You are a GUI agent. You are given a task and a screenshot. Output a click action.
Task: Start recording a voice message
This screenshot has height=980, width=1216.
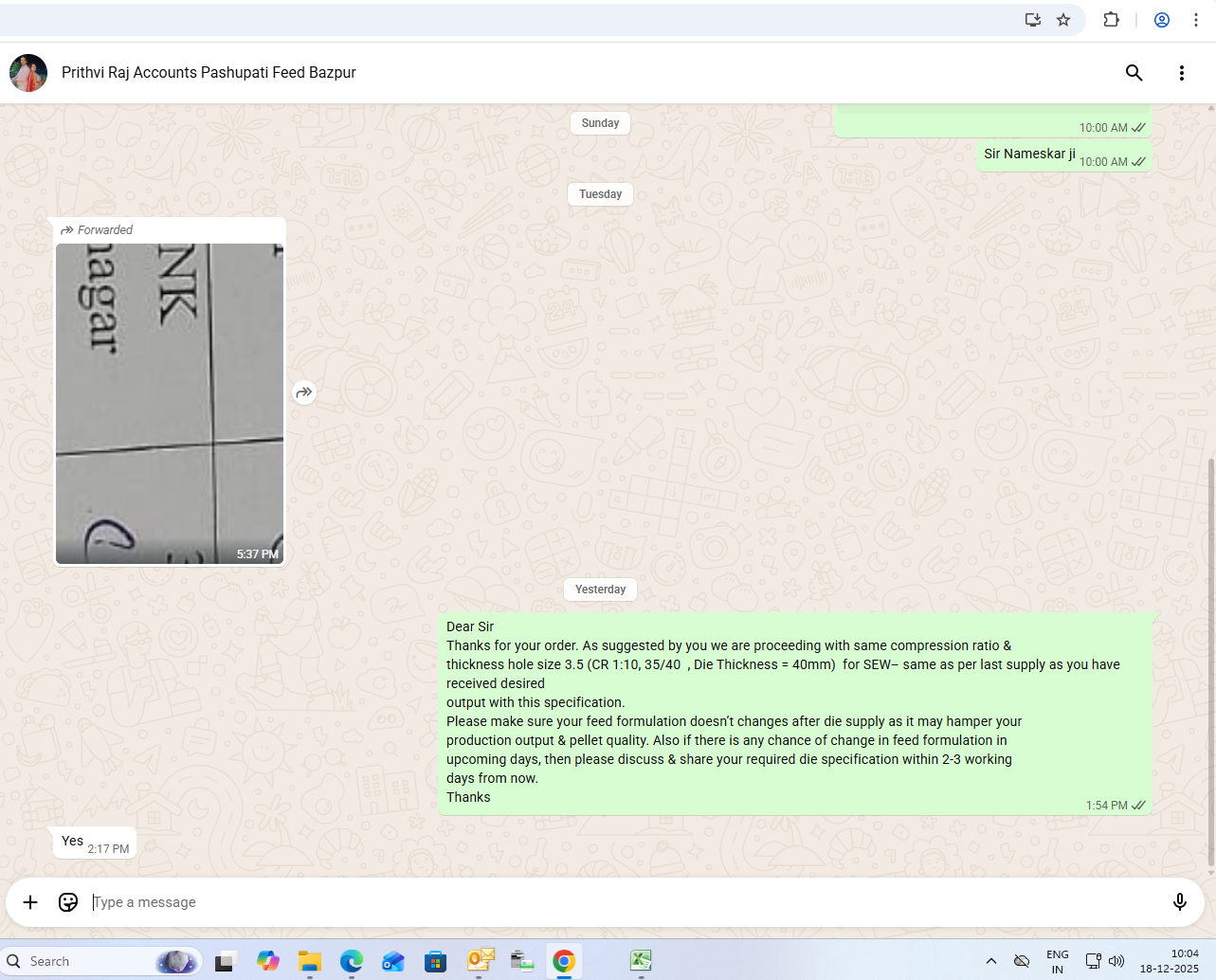click(x=1179, y=902)
